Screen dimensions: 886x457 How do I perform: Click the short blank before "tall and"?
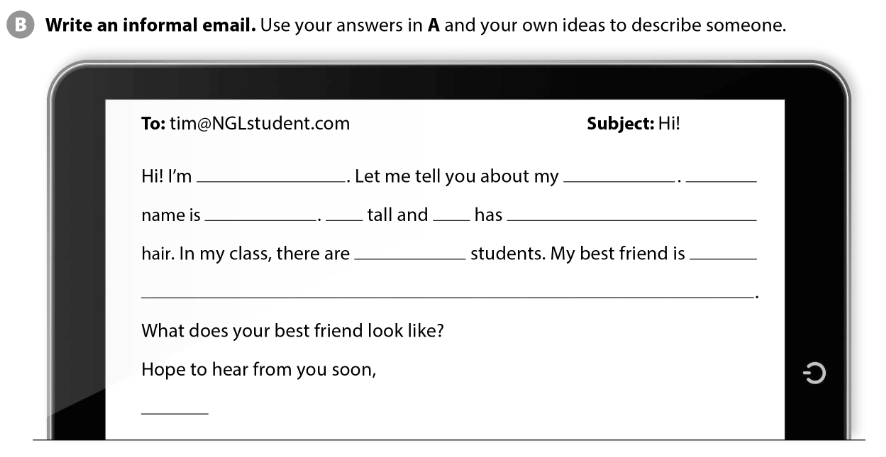pos(343,218)
